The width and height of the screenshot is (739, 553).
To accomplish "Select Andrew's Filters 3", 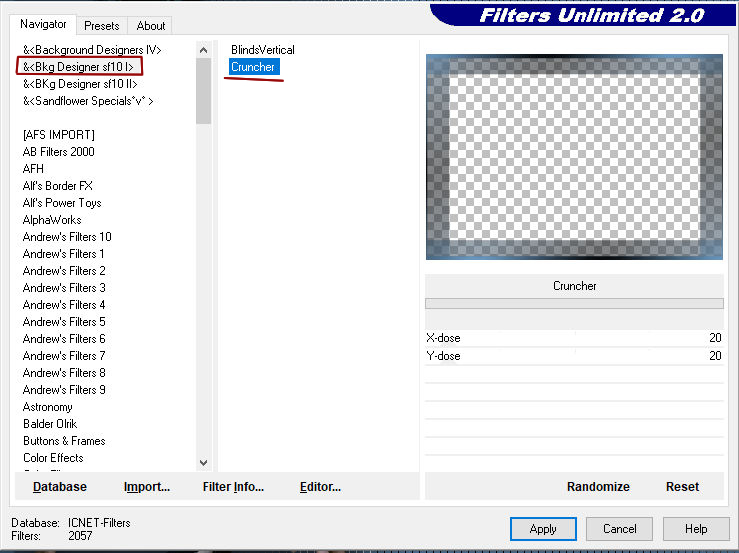I will (64, 288).
